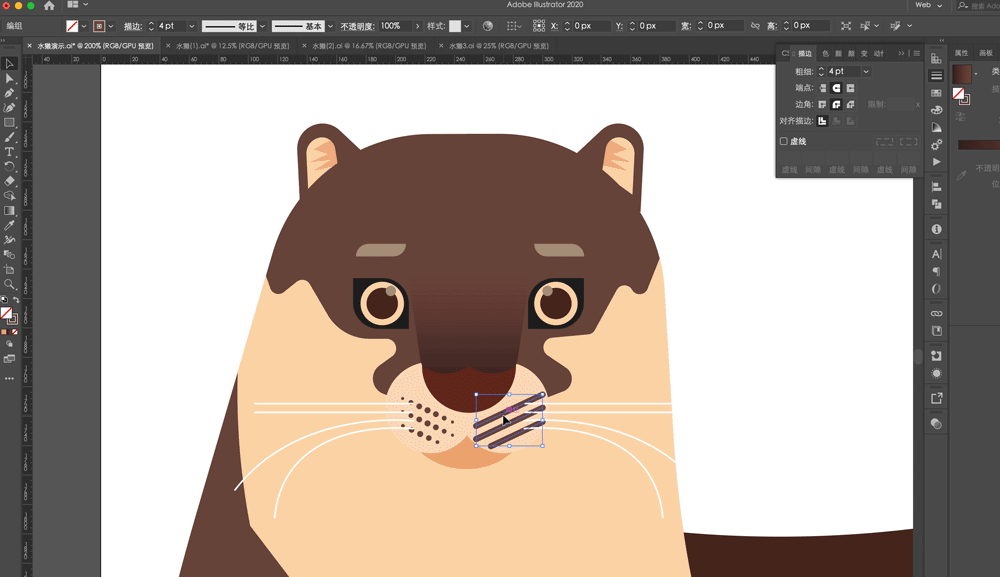Open the Recolor Artwork wheel icon

click(x=488, y=26)
